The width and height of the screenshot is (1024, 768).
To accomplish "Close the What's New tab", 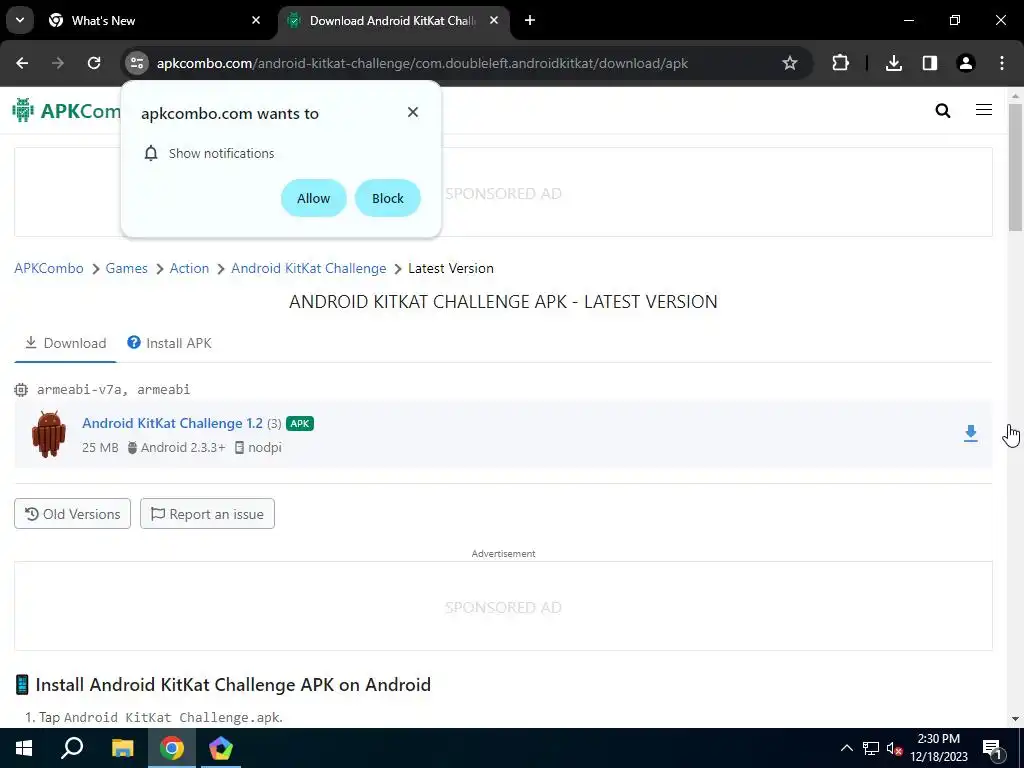I will (x=256, y=21).
